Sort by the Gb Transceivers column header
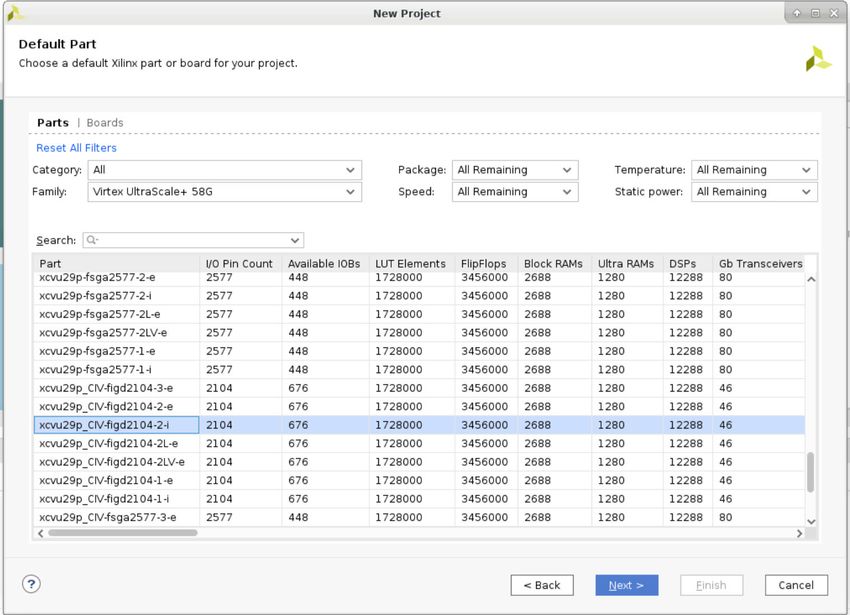The width and height of the screenshot is (850, 615). [759, 264]
